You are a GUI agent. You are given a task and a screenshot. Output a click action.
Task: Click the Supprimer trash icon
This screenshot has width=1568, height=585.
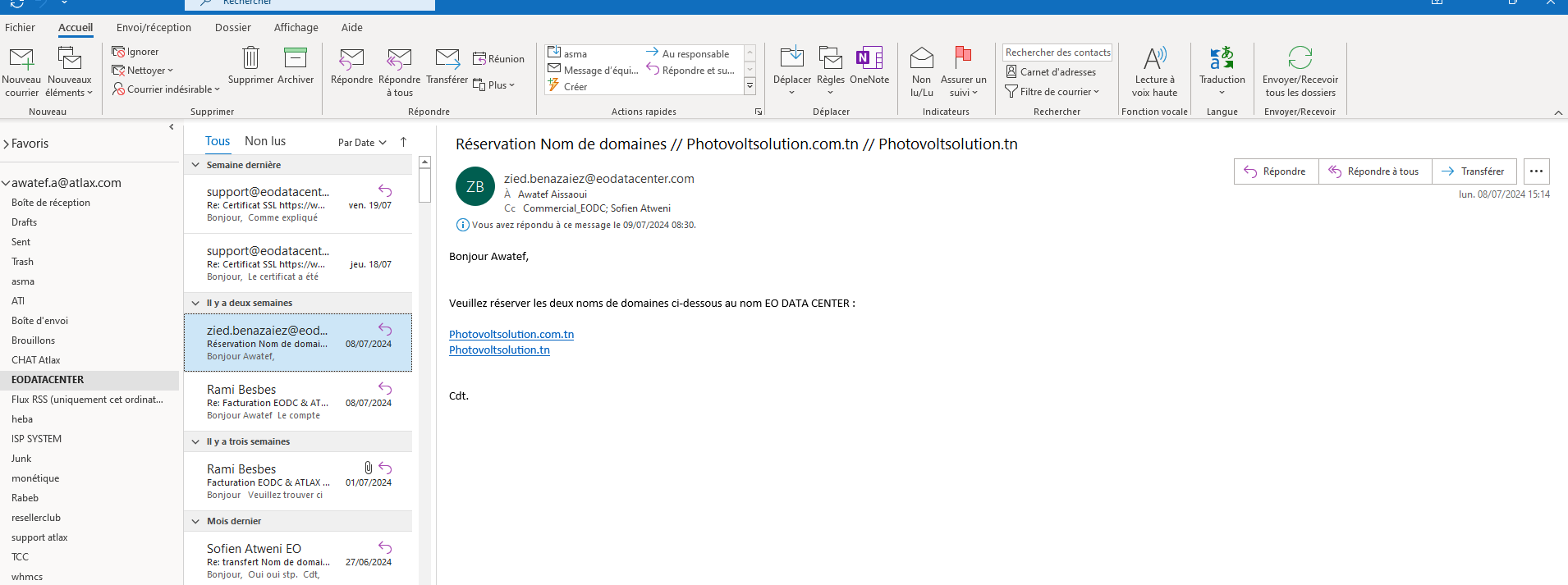250,59
